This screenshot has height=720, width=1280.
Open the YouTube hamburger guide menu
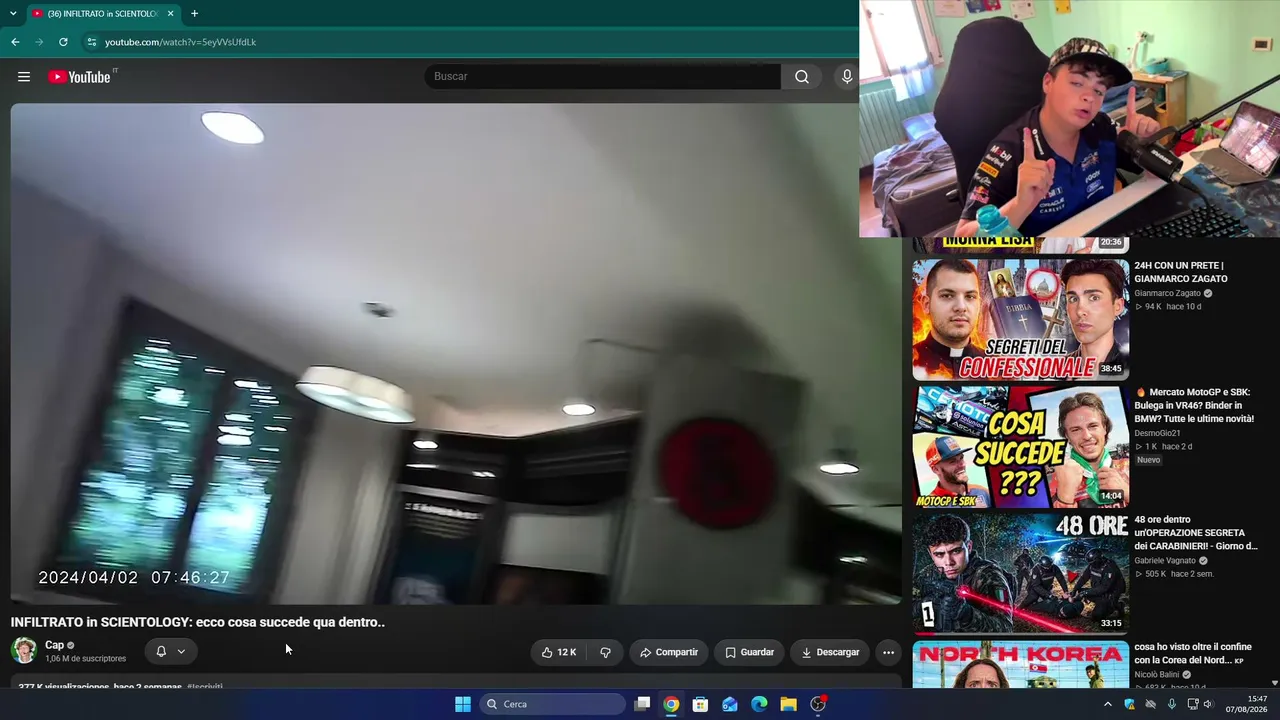point(24,77)
